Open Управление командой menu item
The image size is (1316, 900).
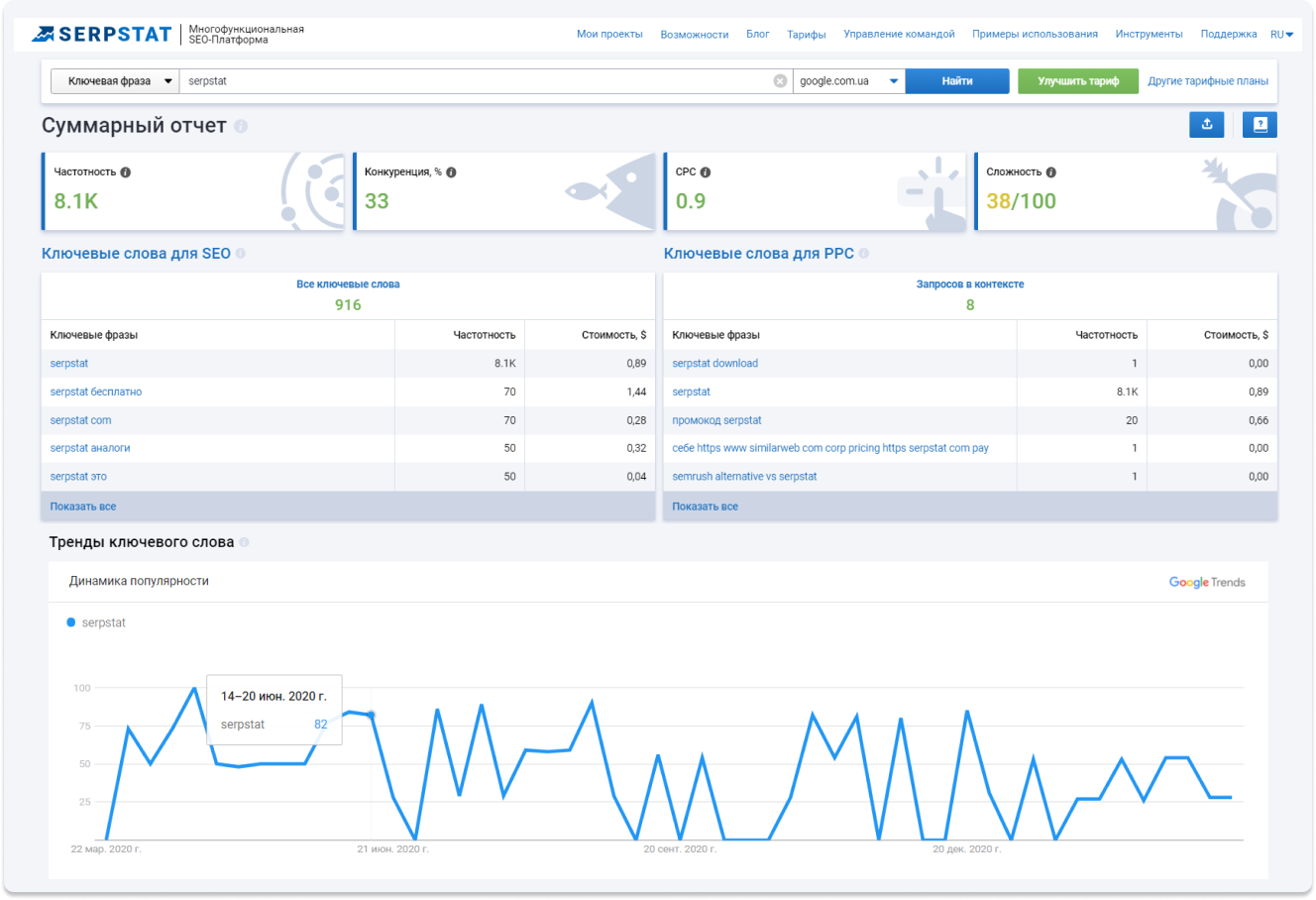tap(899, 35)
